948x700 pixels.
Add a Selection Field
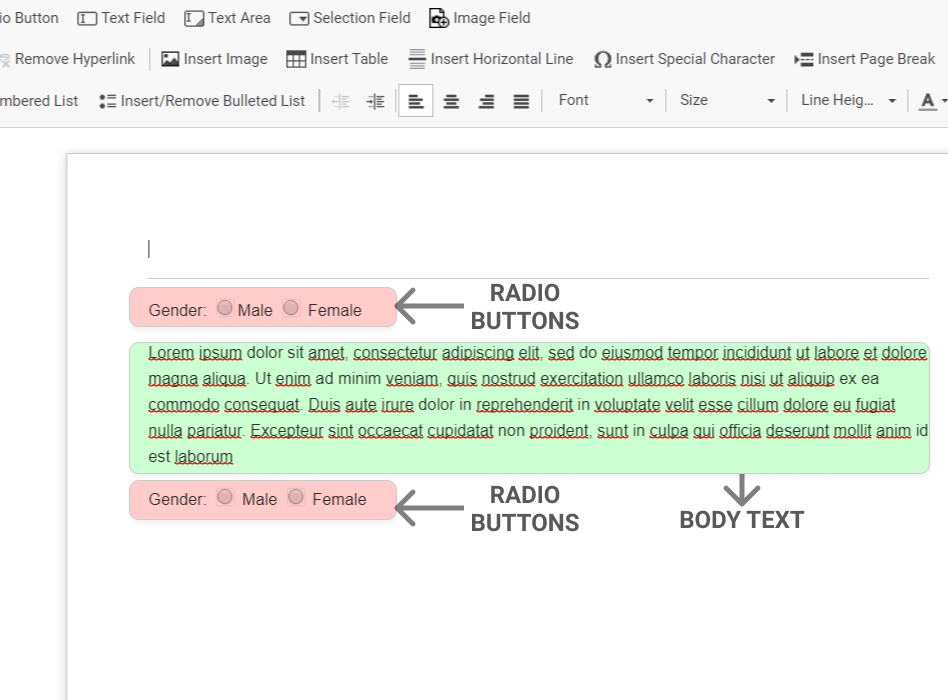point(350,18)
